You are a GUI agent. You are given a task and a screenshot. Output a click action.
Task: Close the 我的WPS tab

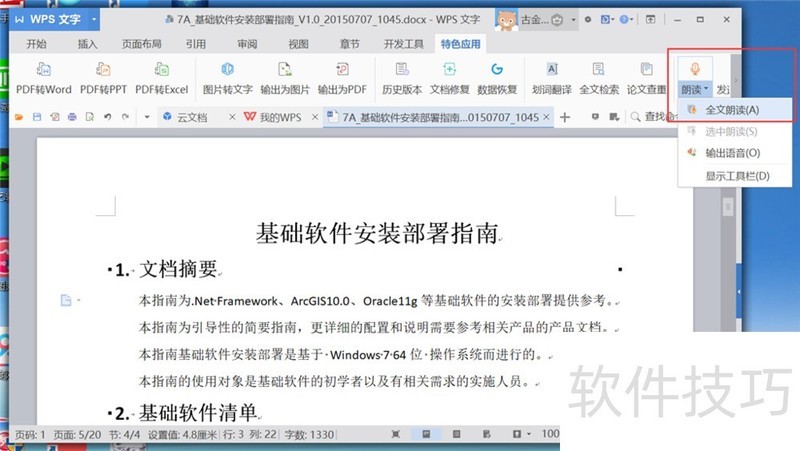315,117
